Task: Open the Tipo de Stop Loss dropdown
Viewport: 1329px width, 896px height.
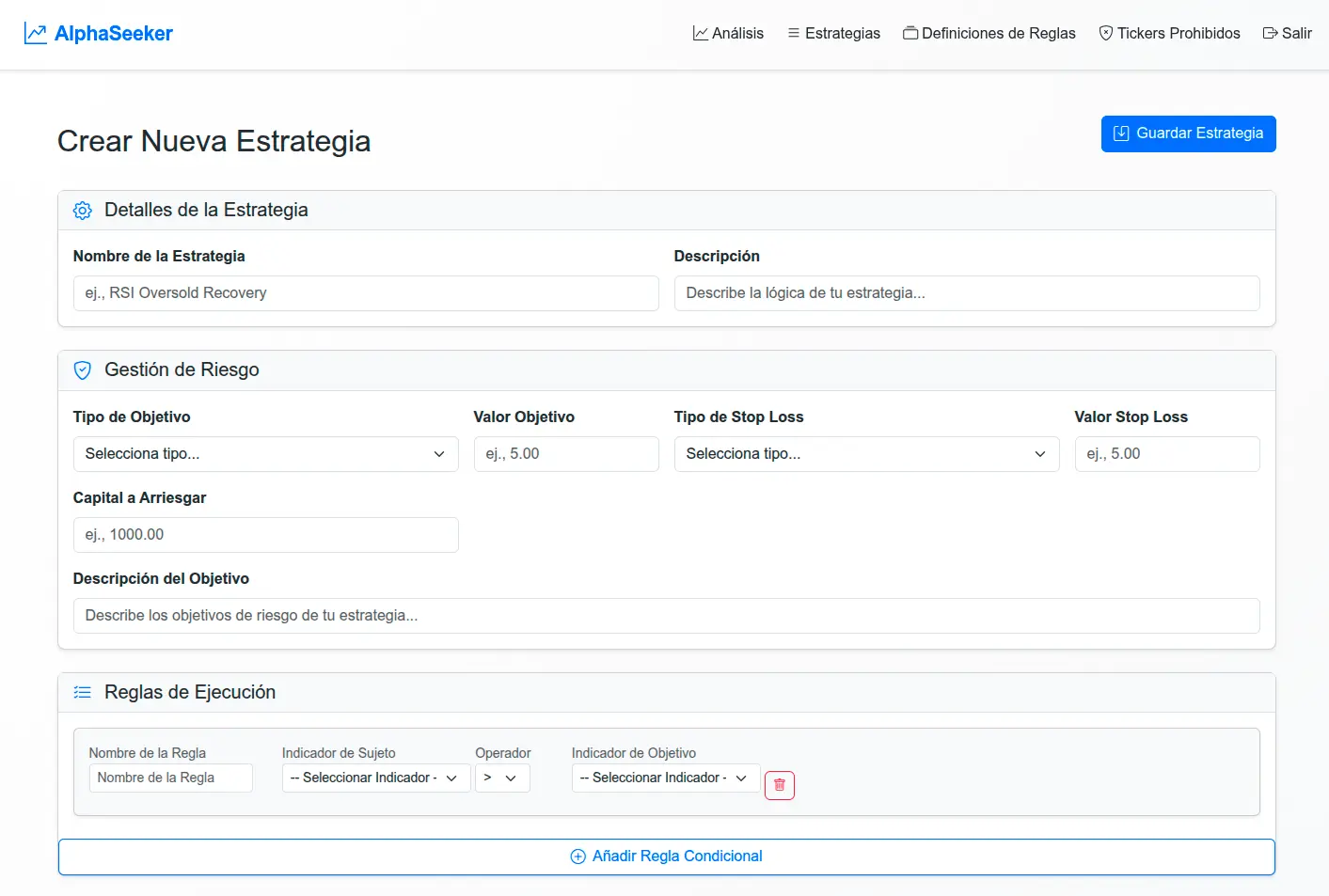Action: tap(867, 454)
